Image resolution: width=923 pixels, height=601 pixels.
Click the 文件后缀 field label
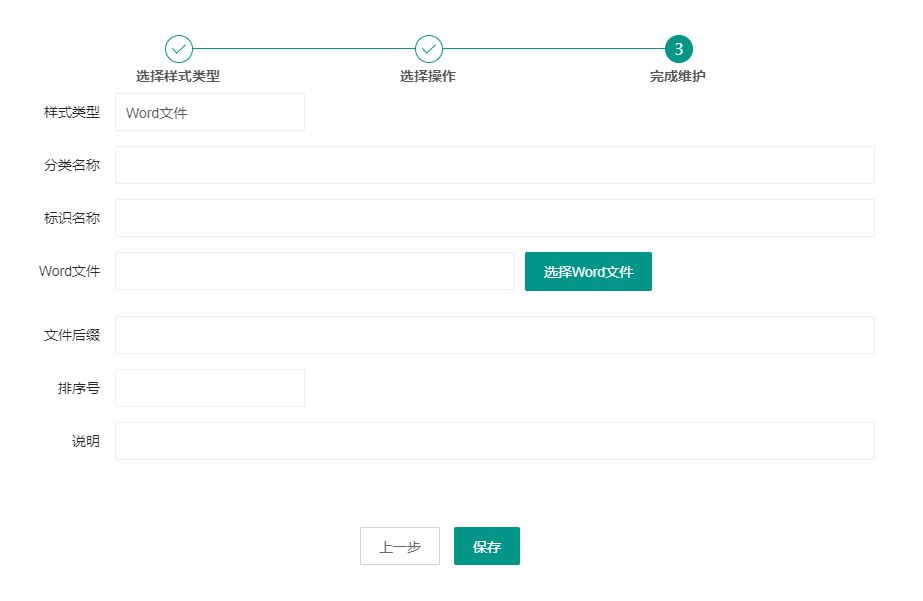tap(72, 336)
